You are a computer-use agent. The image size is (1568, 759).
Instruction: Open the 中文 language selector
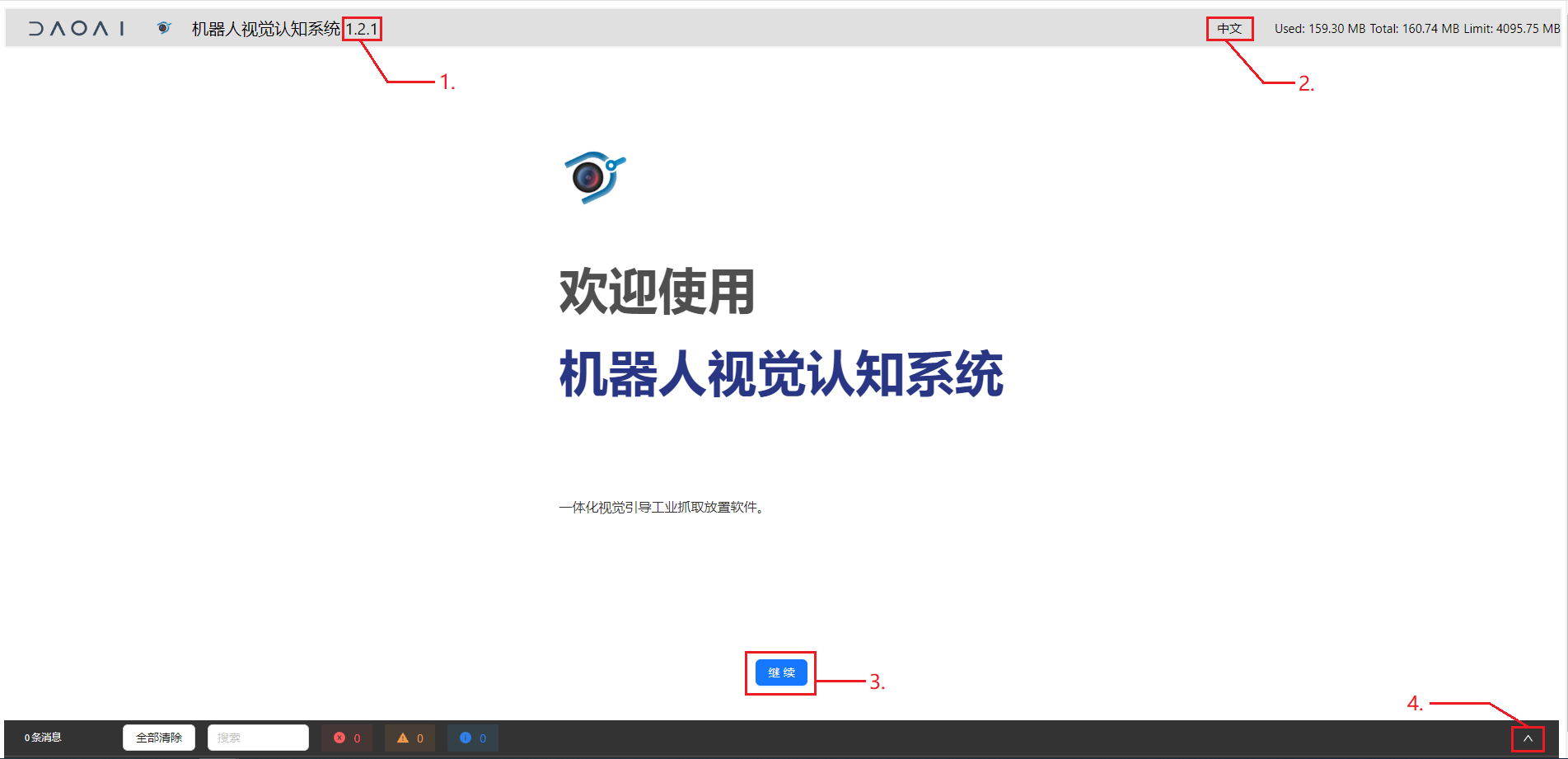tap(1229, 29)
